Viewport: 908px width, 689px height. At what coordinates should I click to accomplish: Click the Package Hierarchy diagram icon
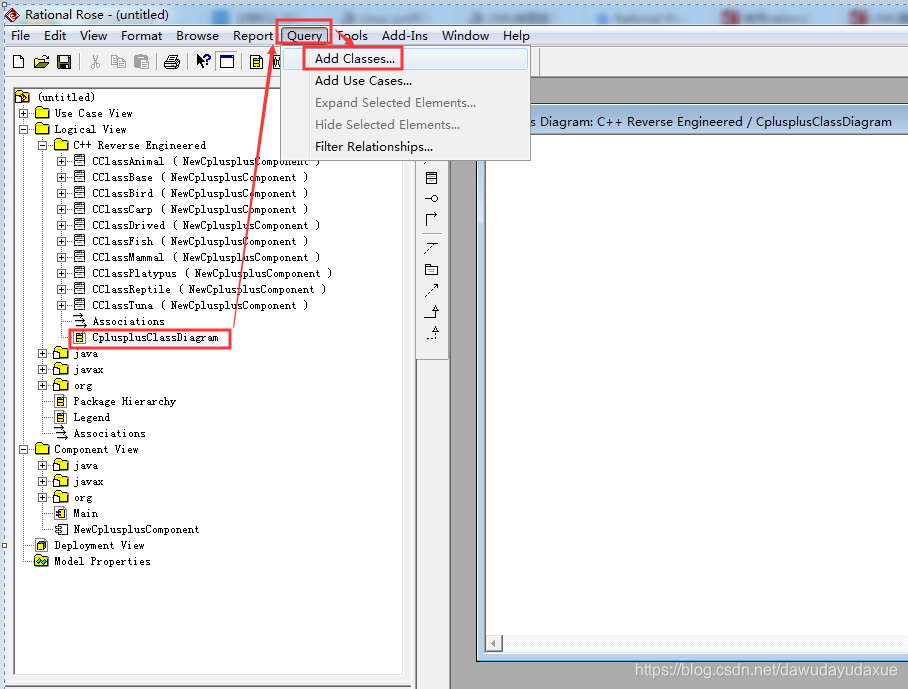pyautogui.click(x=60, y=401)
